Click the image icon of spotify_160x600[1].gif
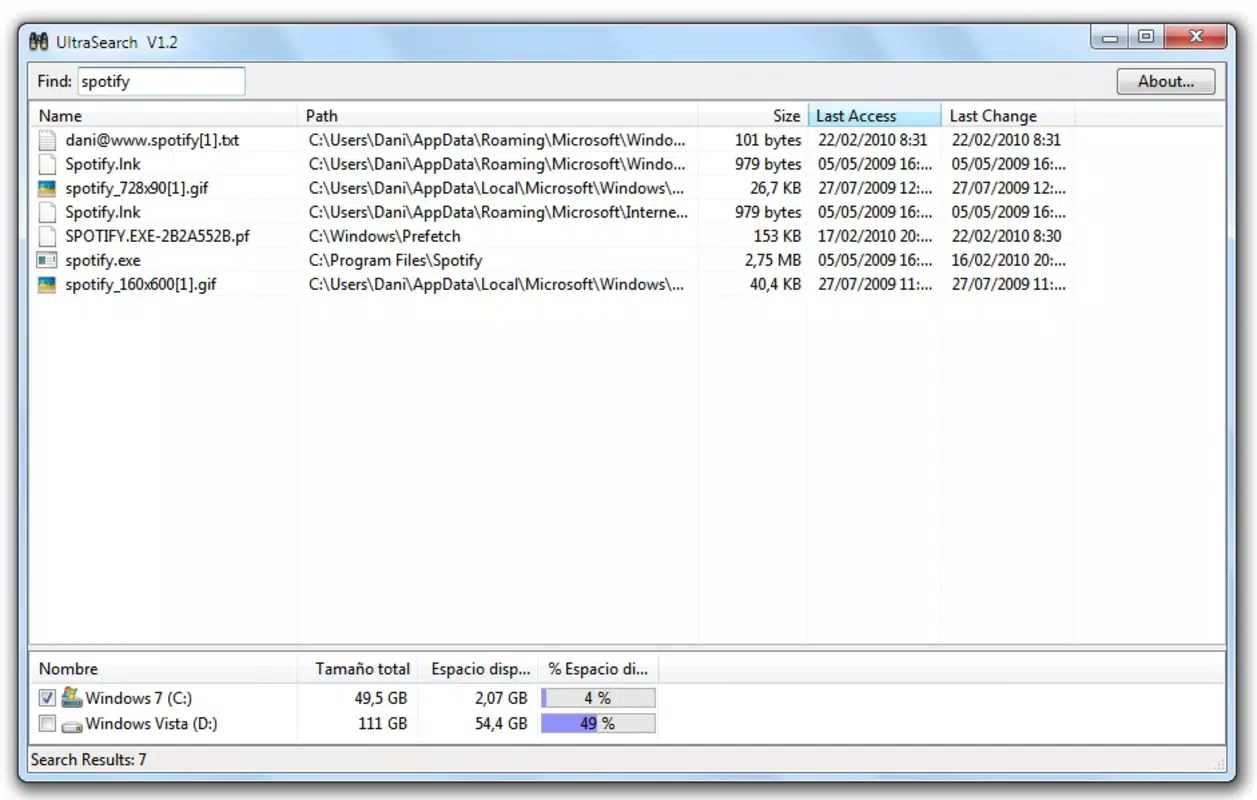1257x800 pixels. click(47, 284)
